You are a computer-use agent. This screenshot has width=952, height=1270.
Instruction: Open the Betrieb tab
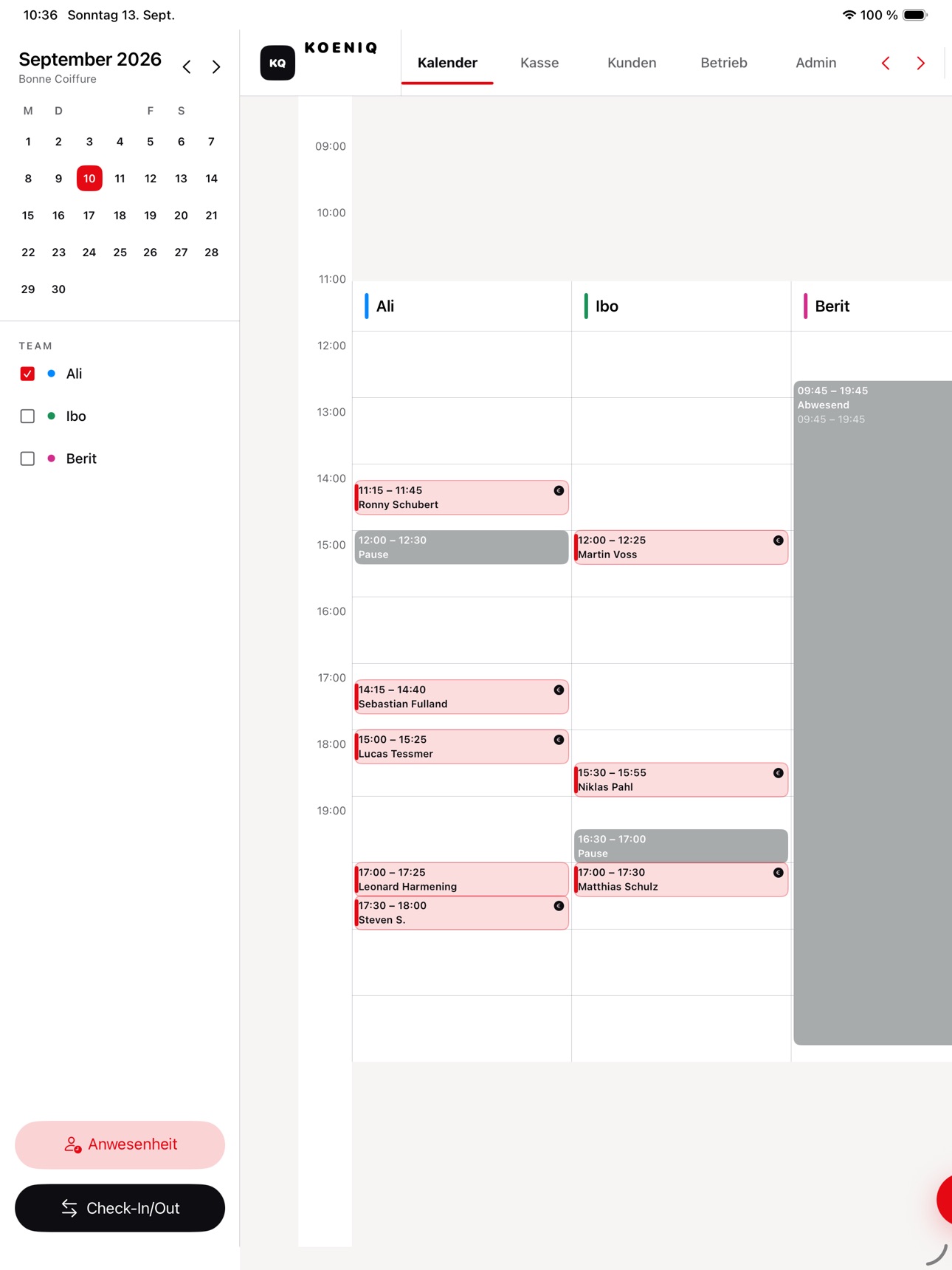724,63
